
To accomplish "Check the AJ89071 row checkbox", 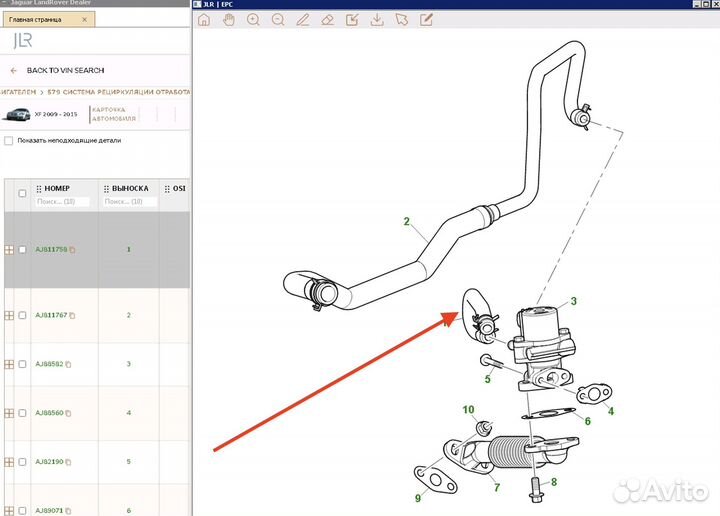I will tap(22, 510).
